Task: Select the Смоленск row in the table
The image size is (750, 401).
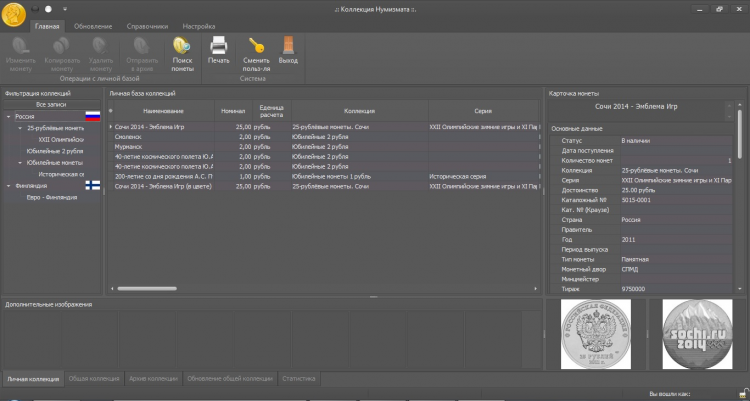Action: tap(127, 136)
